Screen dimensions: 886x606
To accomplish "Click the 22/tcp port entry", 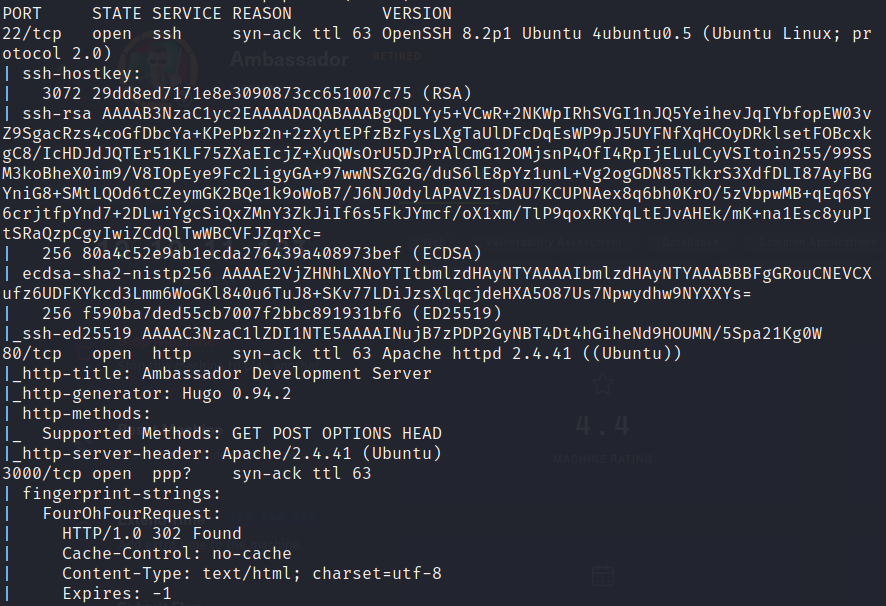I will 32,34.
